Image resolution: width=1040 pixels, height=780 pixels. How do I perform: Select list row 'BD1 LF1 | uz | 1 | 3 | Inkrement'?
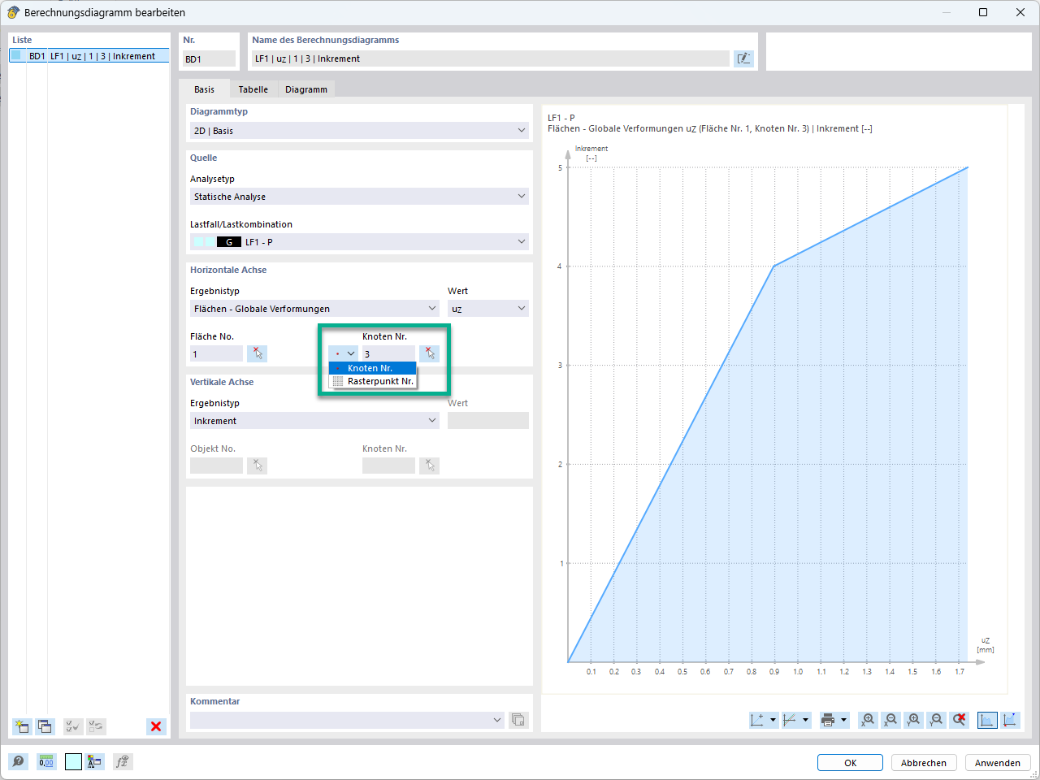90,56
